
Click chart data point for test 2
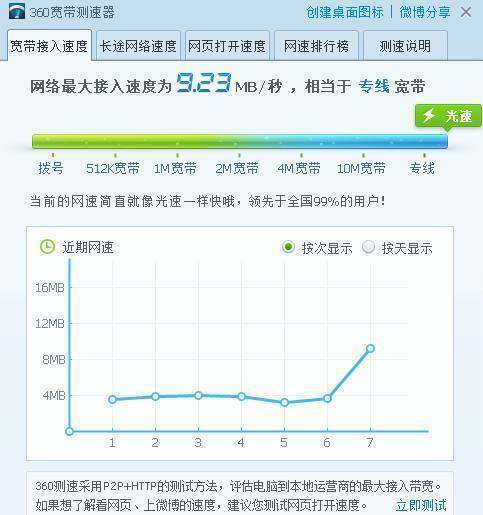pos(155,396)
